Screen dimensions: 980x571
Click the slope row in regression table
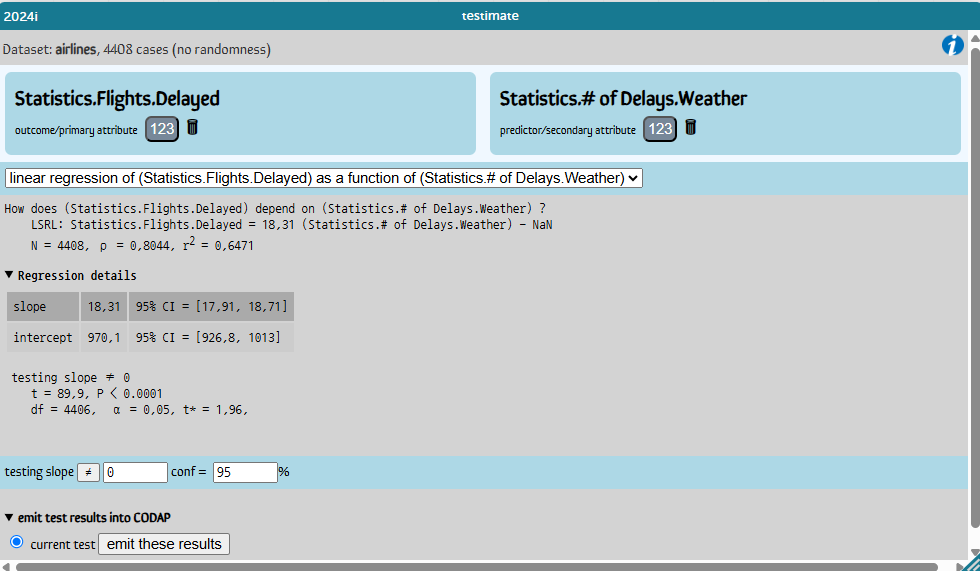[150, 307]
